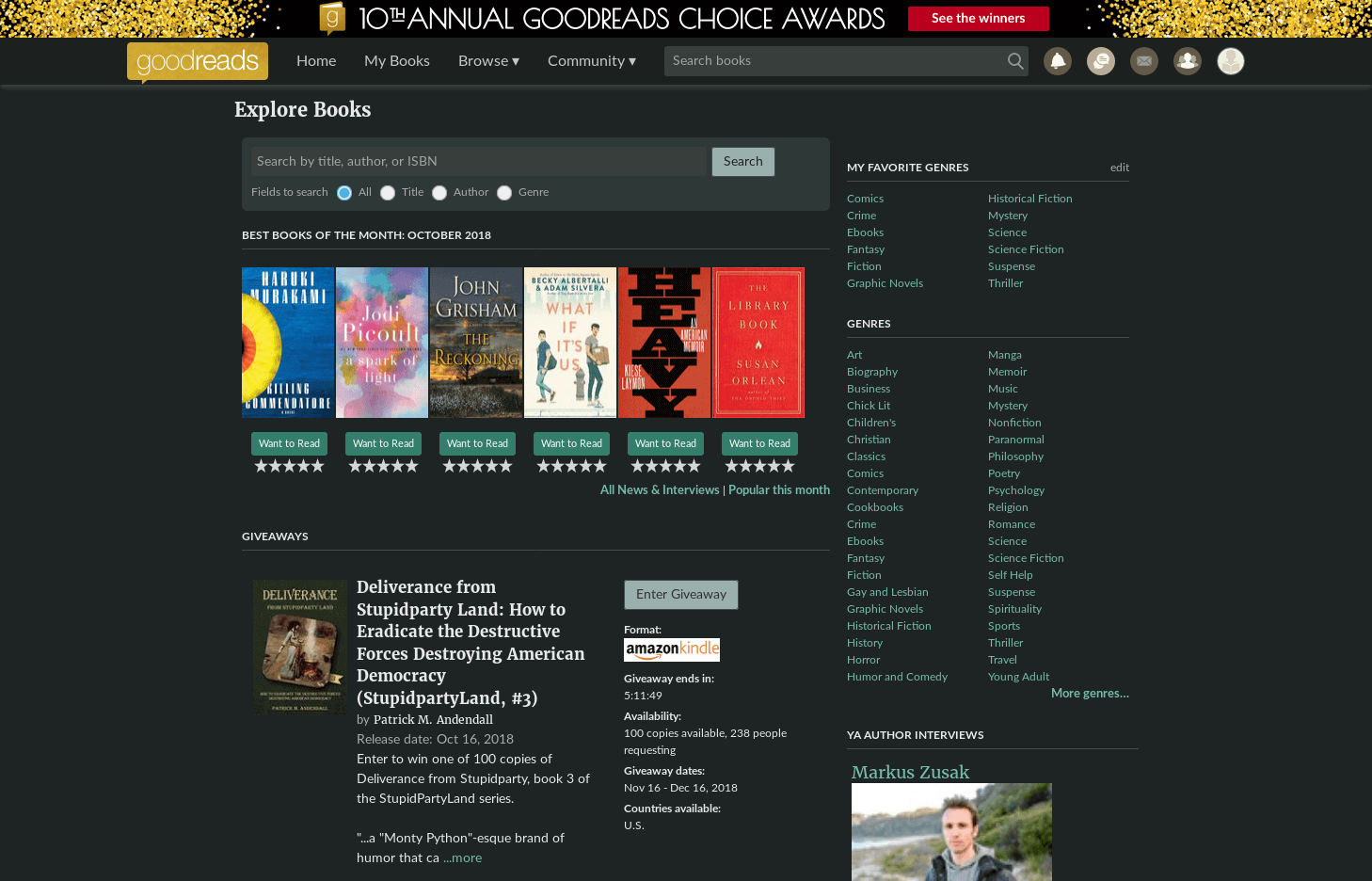Viewport: 1372px width, 881px height.
Task: Click the Goodreads logo
Action: 198,62
